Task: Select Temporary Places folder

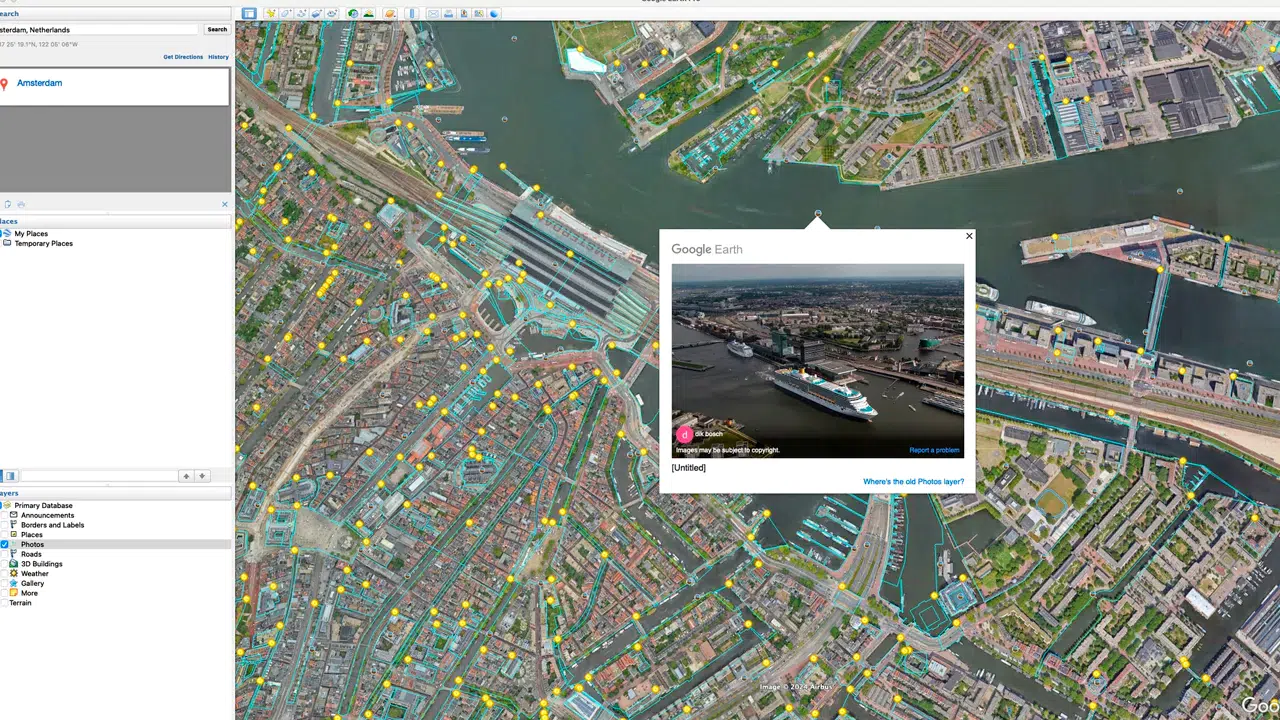Action: pyautogui.click(x=43, y=244)
